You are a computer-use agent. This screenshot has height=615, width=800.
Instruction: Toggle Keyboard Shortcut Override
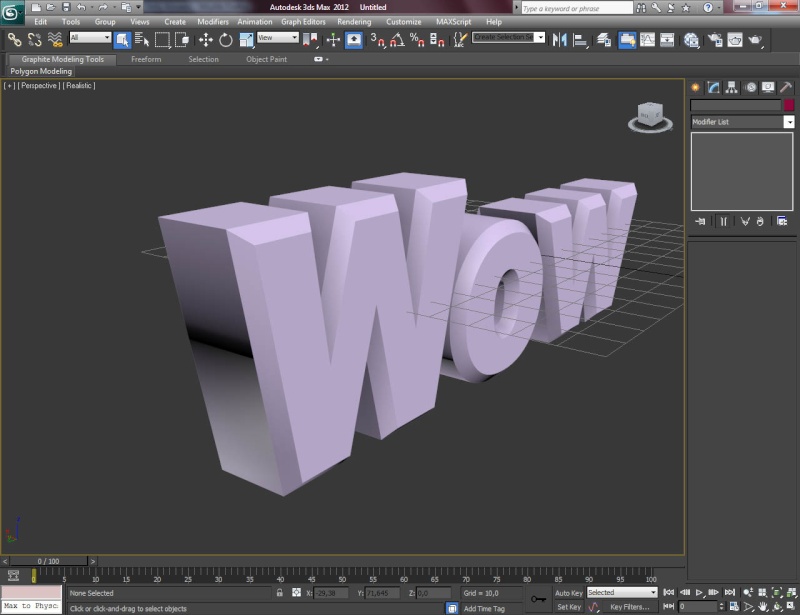pyautogui.click(x=354, y=40)
